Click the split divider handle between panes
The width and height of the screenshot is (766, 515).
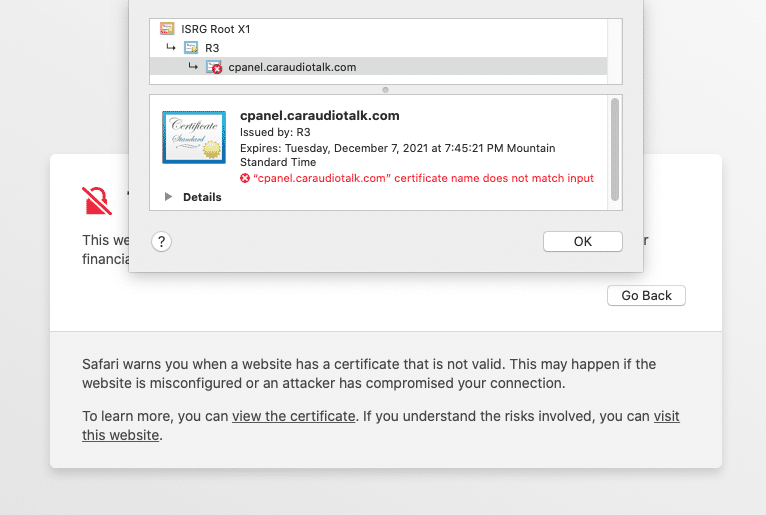[385, 90]
